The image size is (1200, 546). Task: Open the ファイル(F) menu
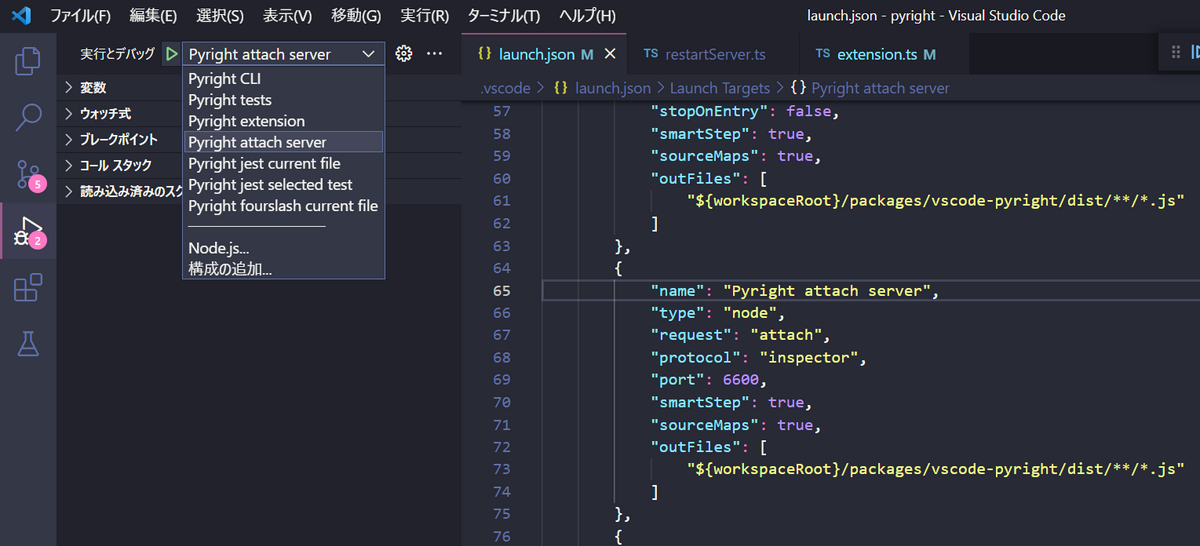point(80,16)
